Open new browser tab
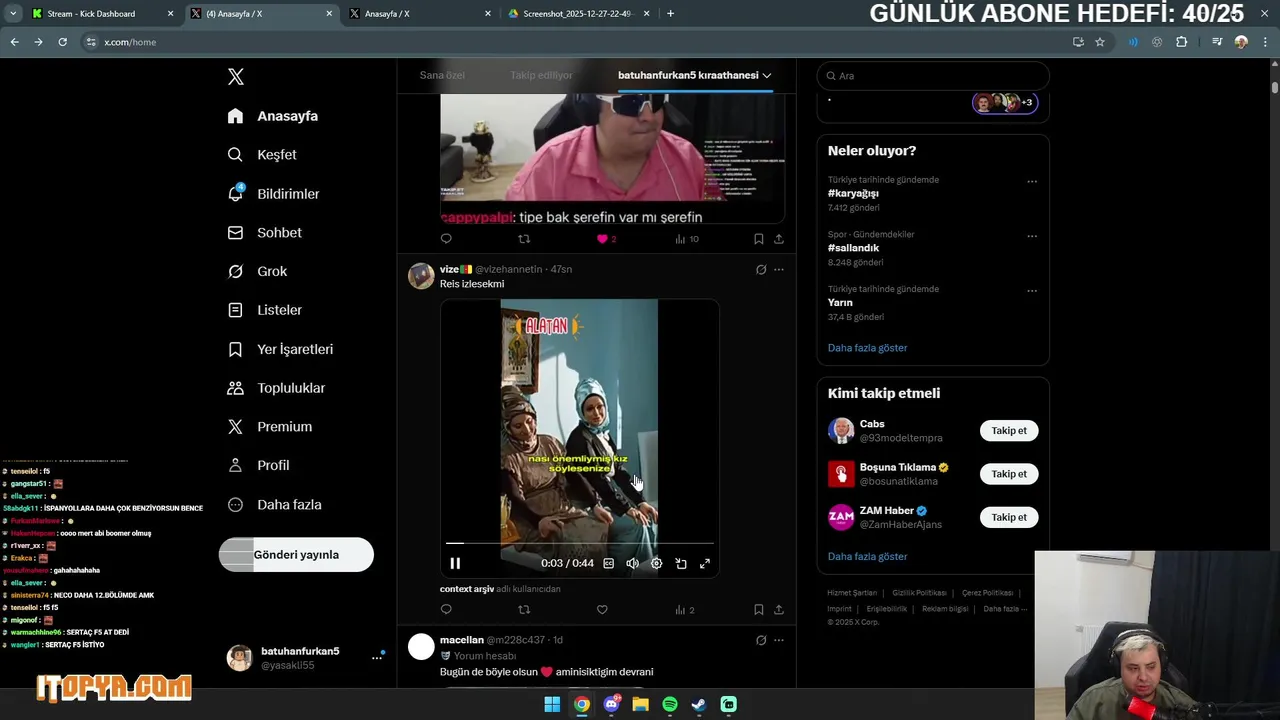Screen dimensions: 1280x720 670,14
